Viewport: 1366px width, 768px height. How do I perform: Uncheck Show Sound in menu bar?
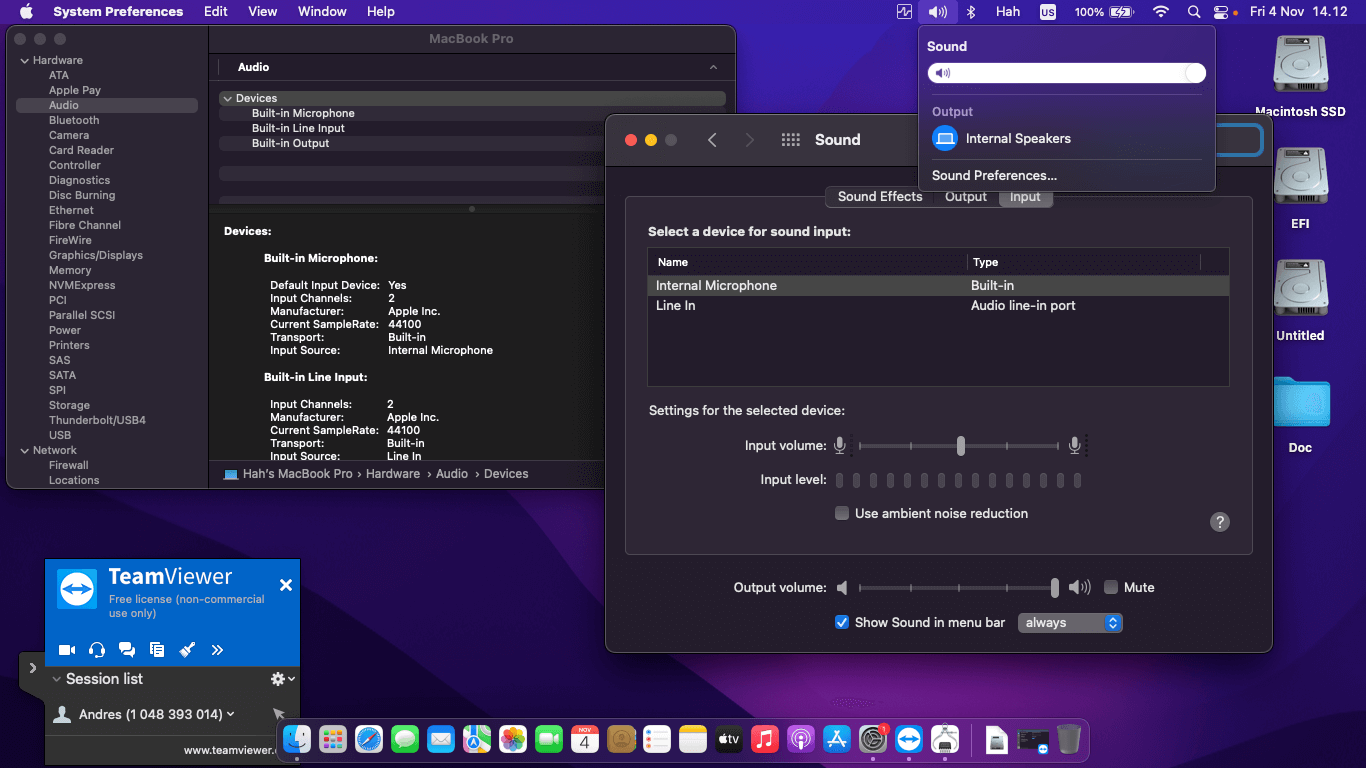(x=842, y=622)
